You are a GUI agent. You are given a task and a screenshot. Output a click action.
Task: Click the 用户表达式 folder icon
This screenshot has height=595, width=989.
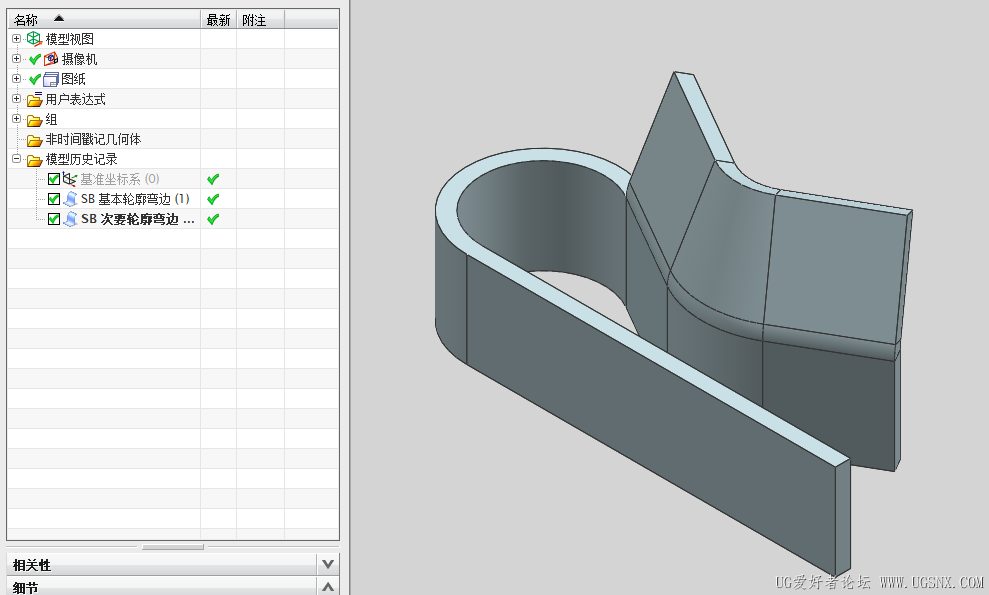(34, 99)
